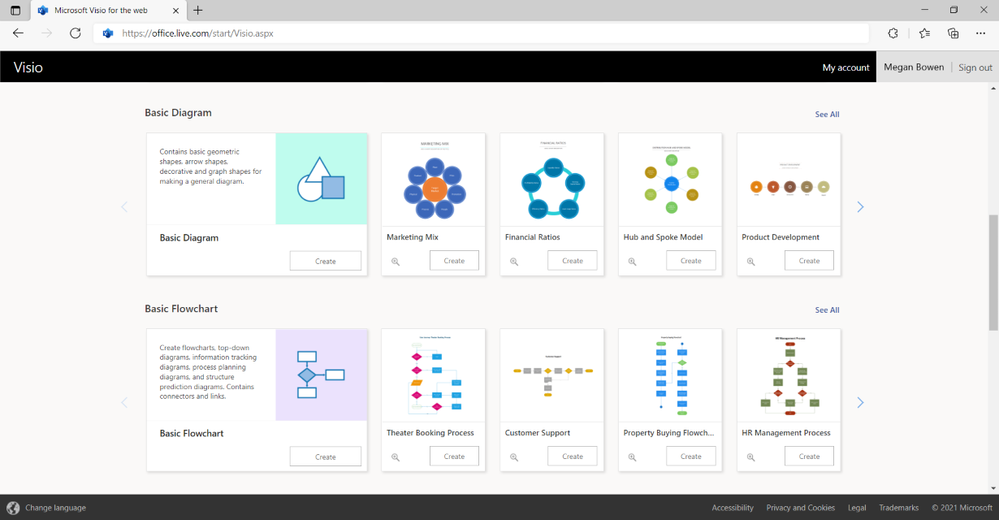This screenshot has height=520, width=999.
Task: Create a Theater Booking Process flowchart
Action: pos(454,456)
